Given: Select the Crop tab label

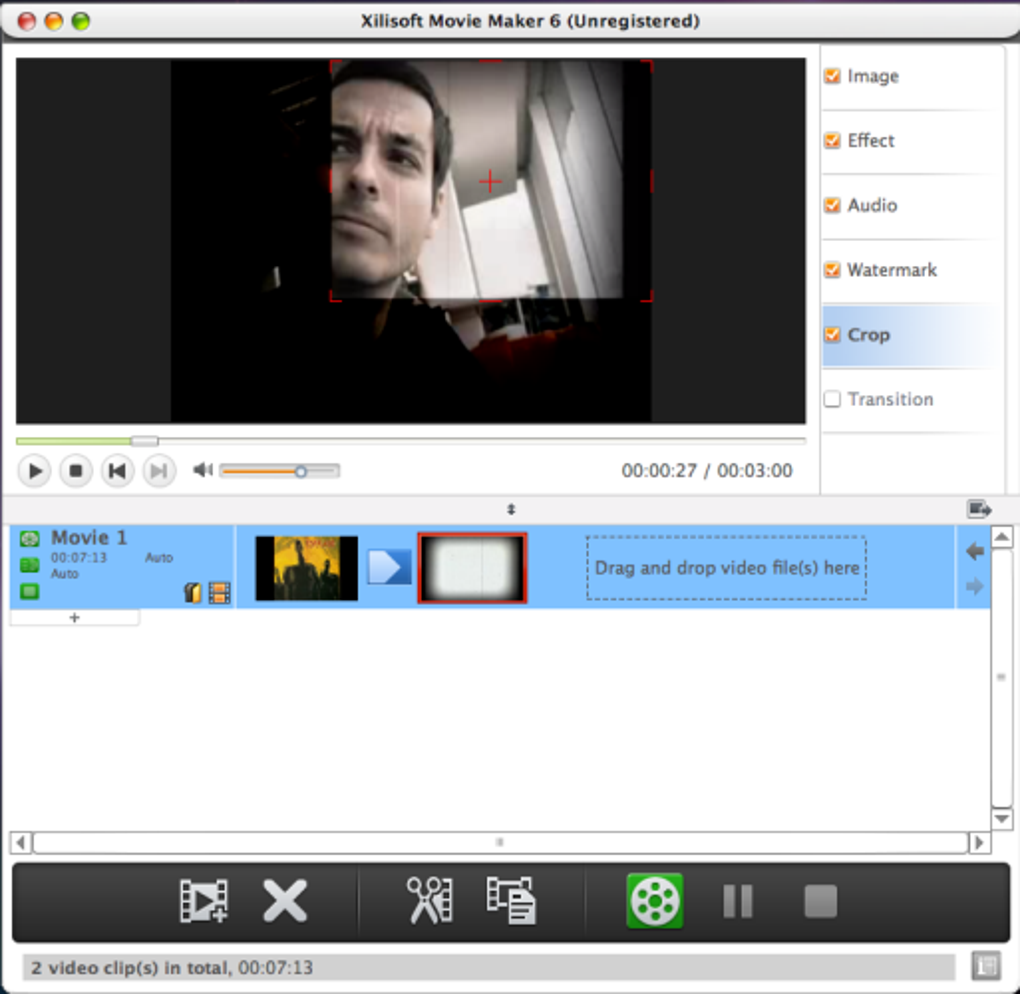Looking at the screenshot, I should pyautogui.click(x=868, y=334).
